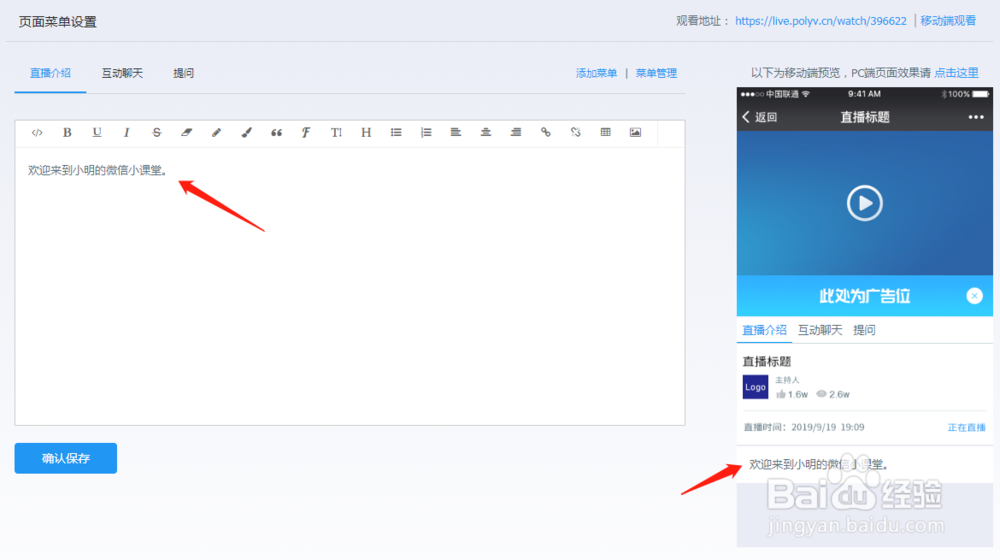Apply bold formatting

67,133
